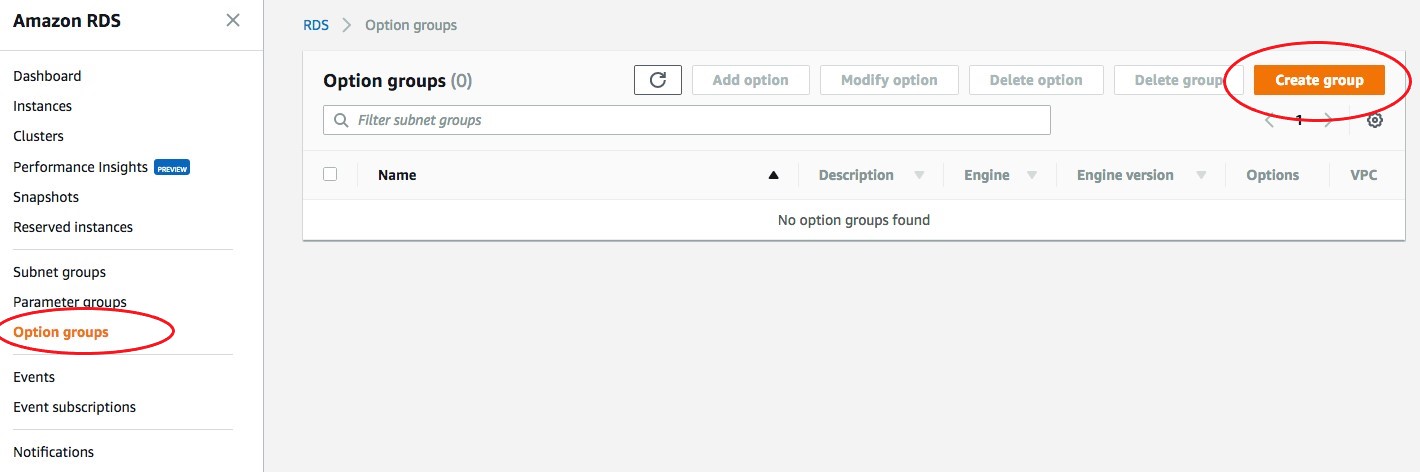Click RDS breadcrumb link
Image resolution: width=1420 pixels, height=472 pixels.
coord(316,25)
